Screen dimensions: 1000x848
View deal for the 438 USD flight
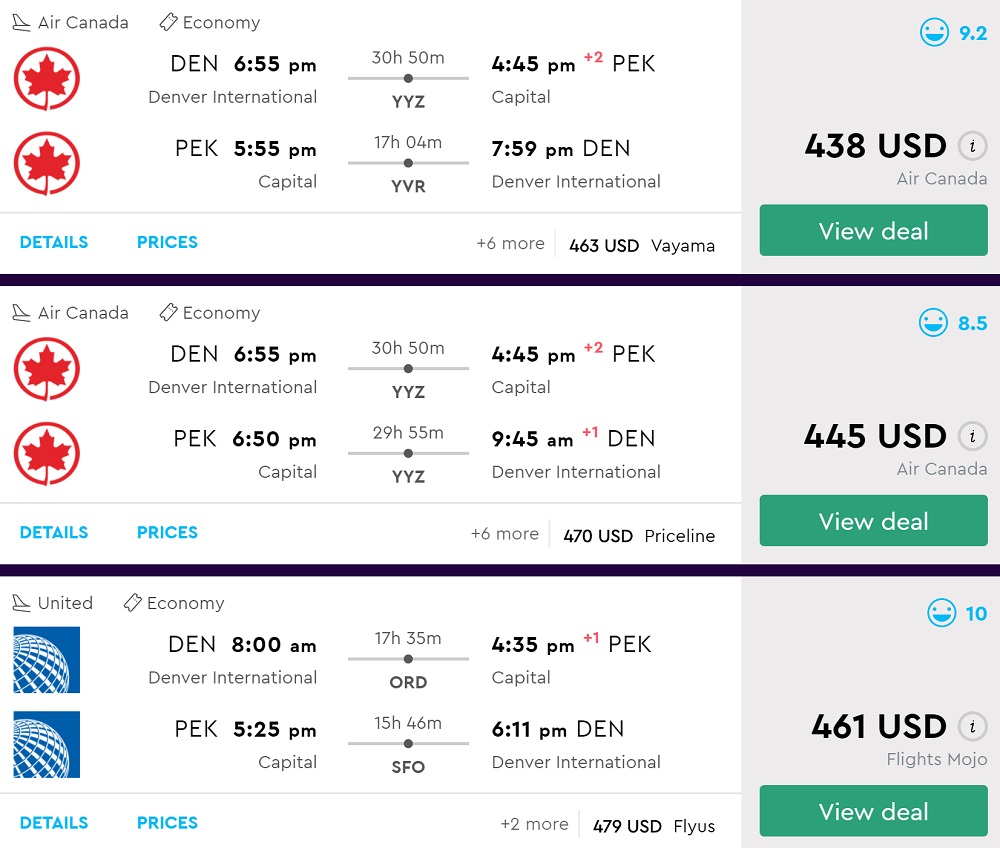[873, 231]
